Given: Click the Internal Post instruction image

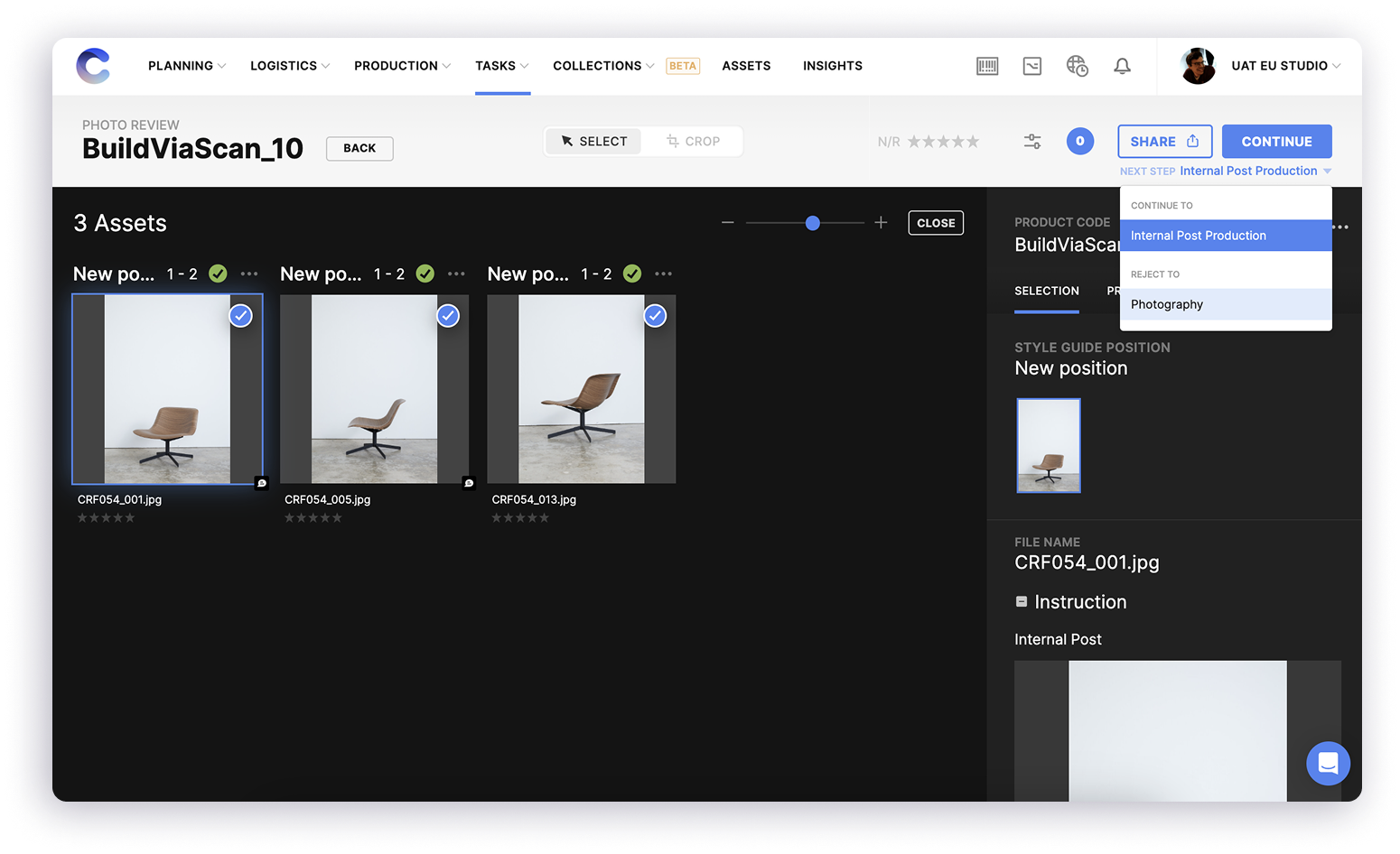Looking at the screenshot, I should click(1178, 730).
